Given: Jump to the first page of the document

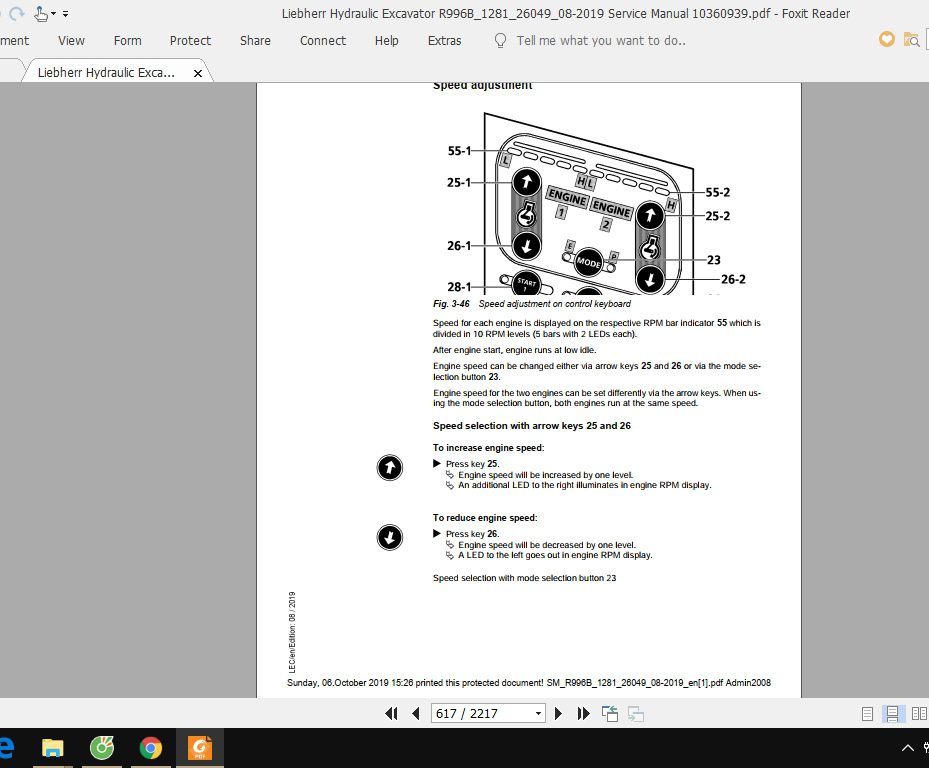Looking at the screenshot, I should [x=392, y=713].
